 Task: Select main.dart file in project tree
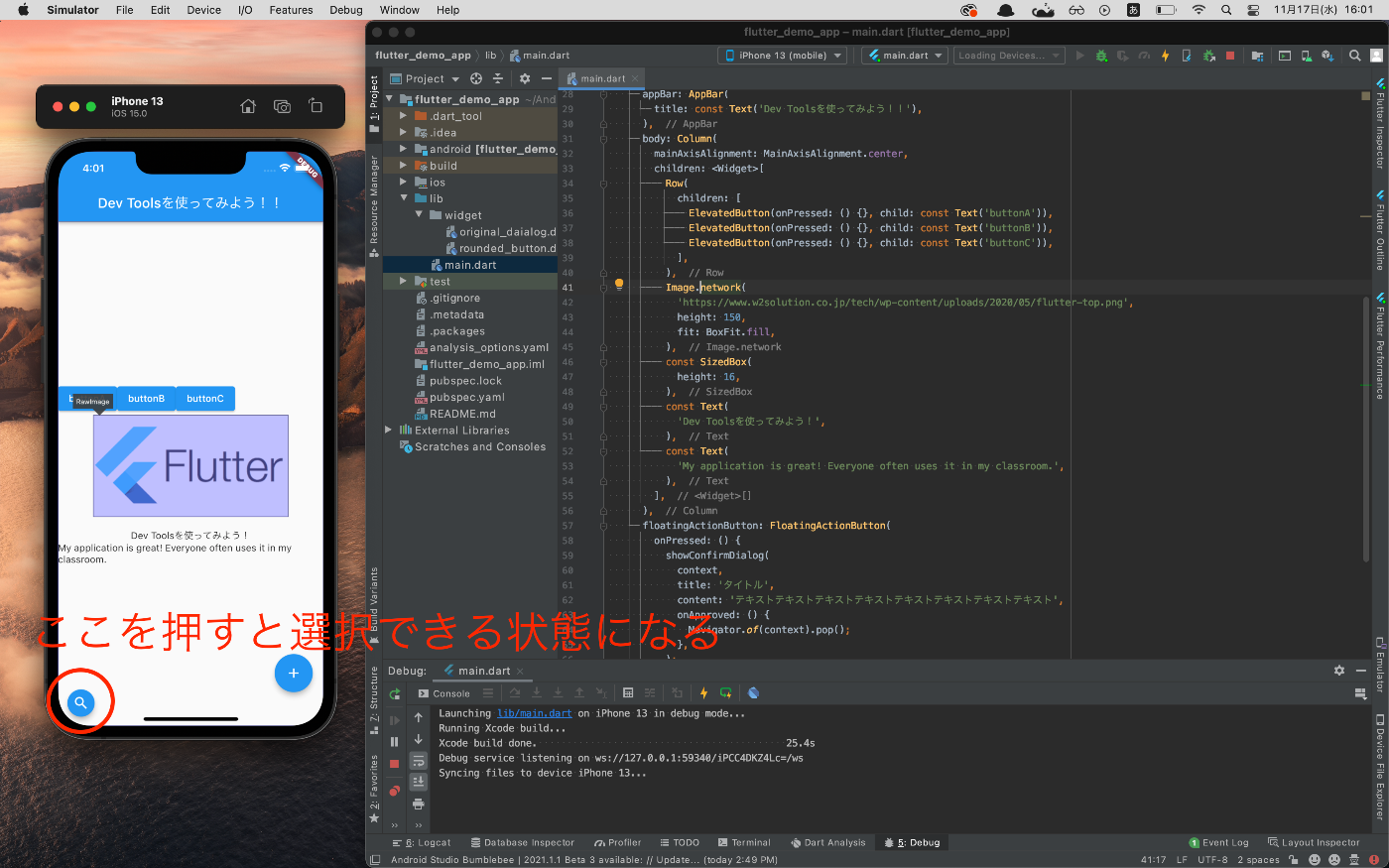tap(470, 265)
